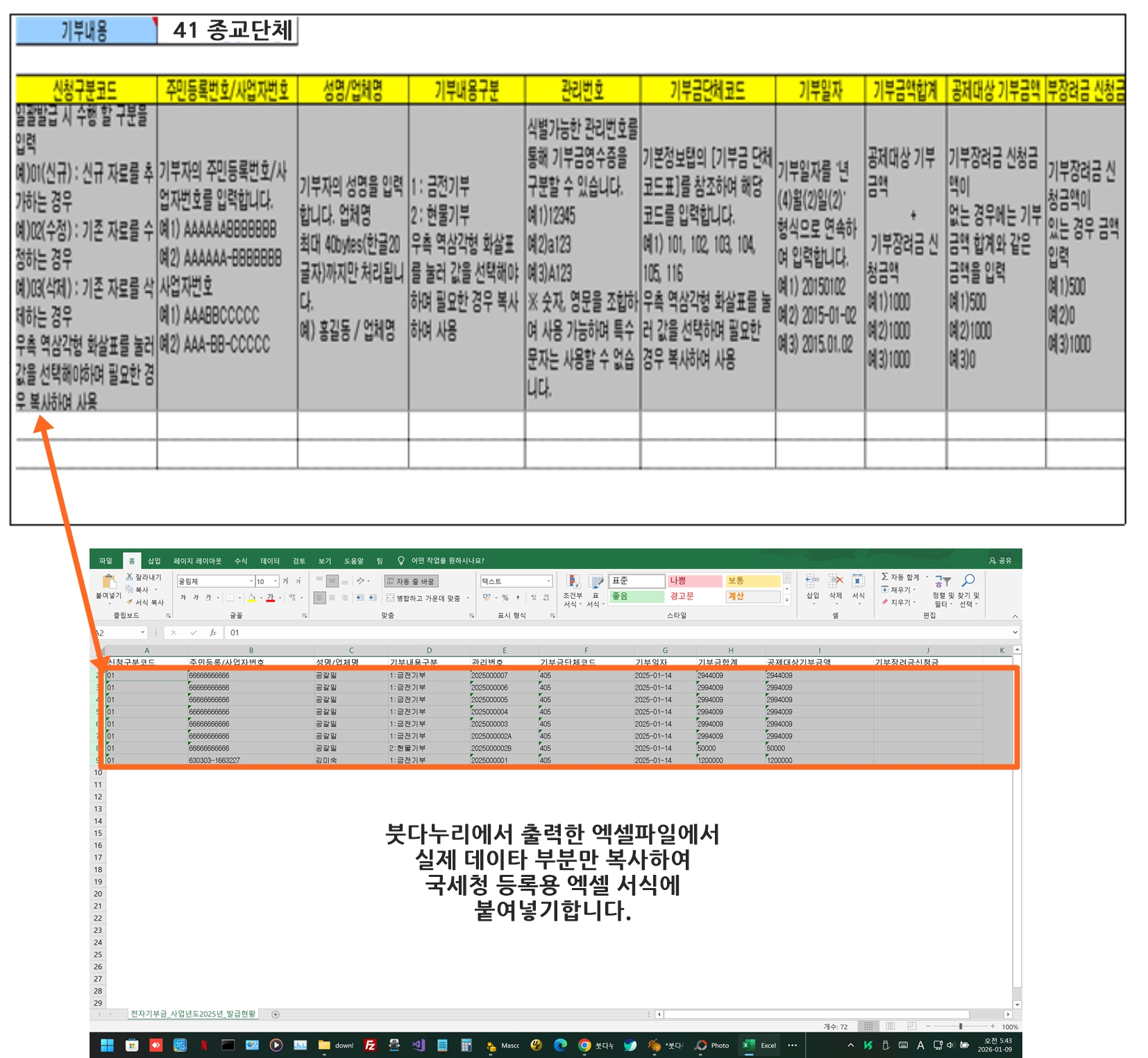
Task: Switch to the Data (데이터) tab
Action: coord(270,561)
